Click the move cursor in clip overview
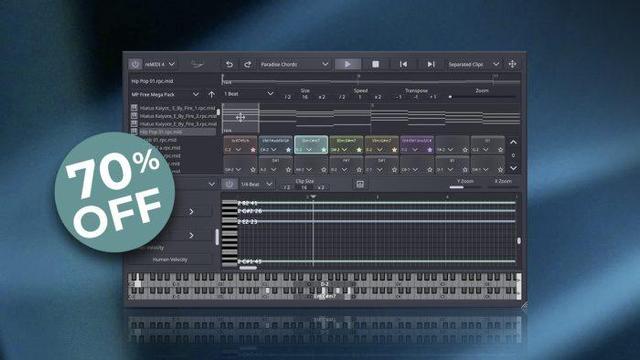 point(240,118)
